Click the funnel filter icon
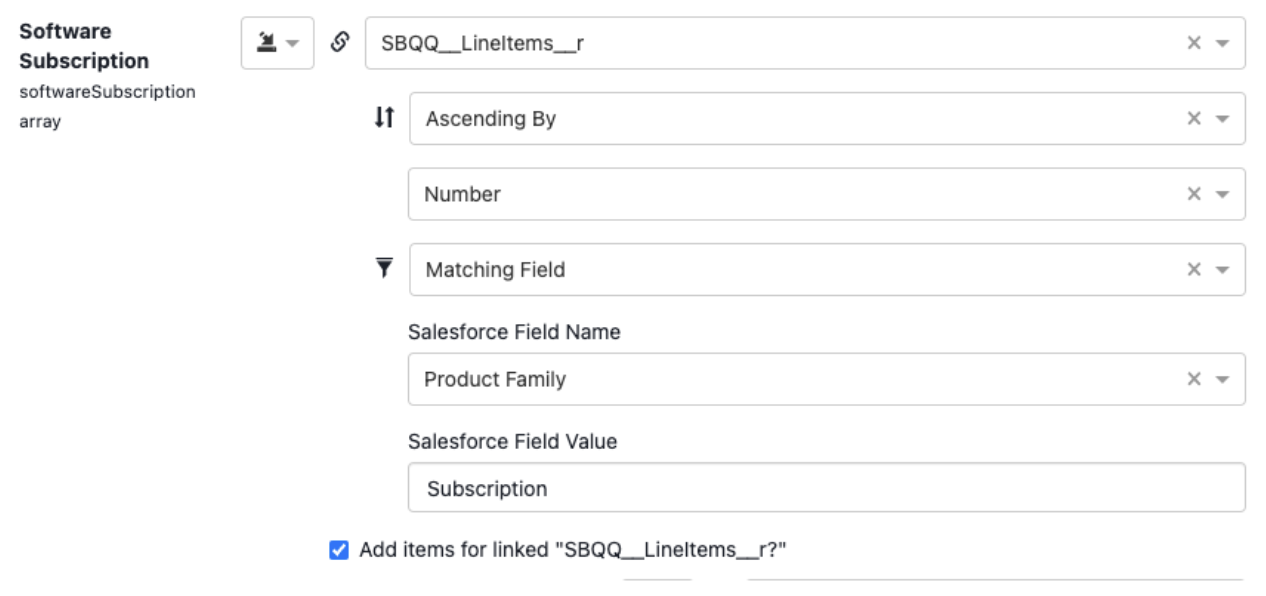 (384, 268)
